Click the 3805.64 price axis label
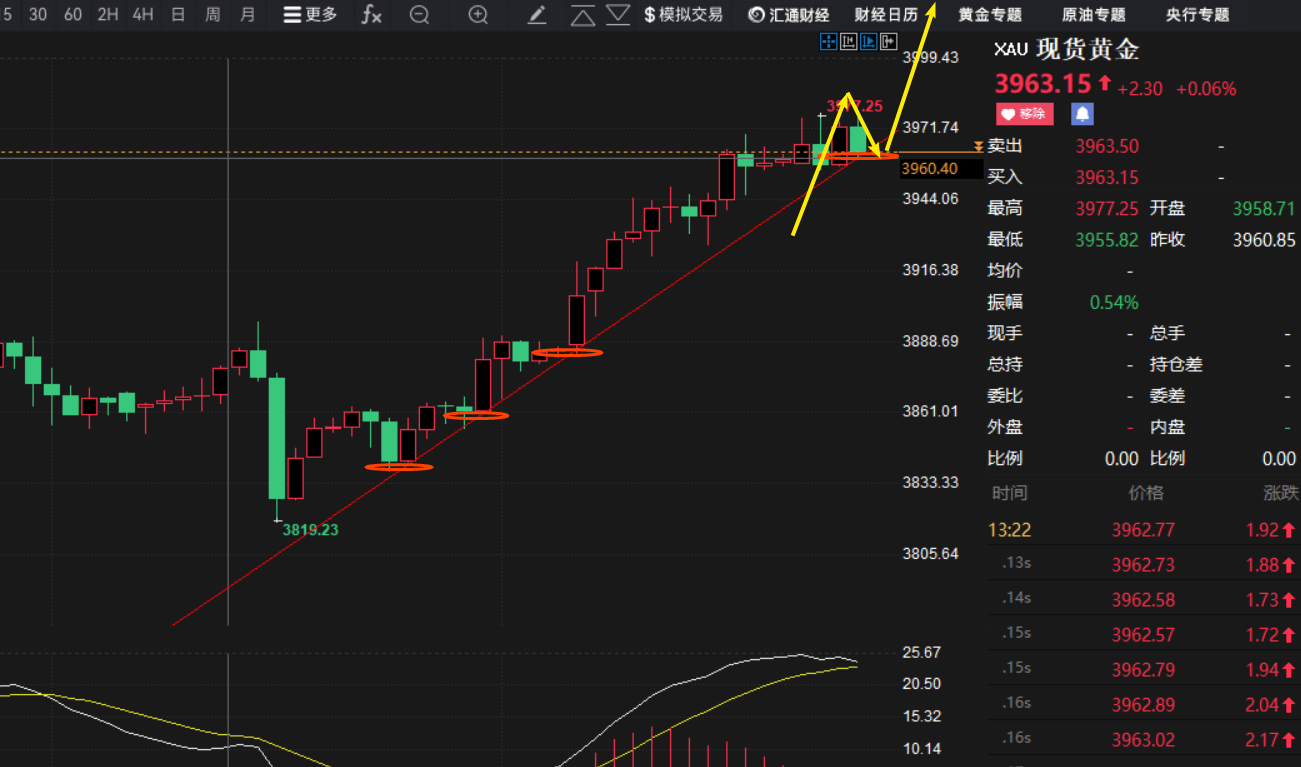Image resolution: width=1301 pixels, height=767 pixels. [930, 553]
